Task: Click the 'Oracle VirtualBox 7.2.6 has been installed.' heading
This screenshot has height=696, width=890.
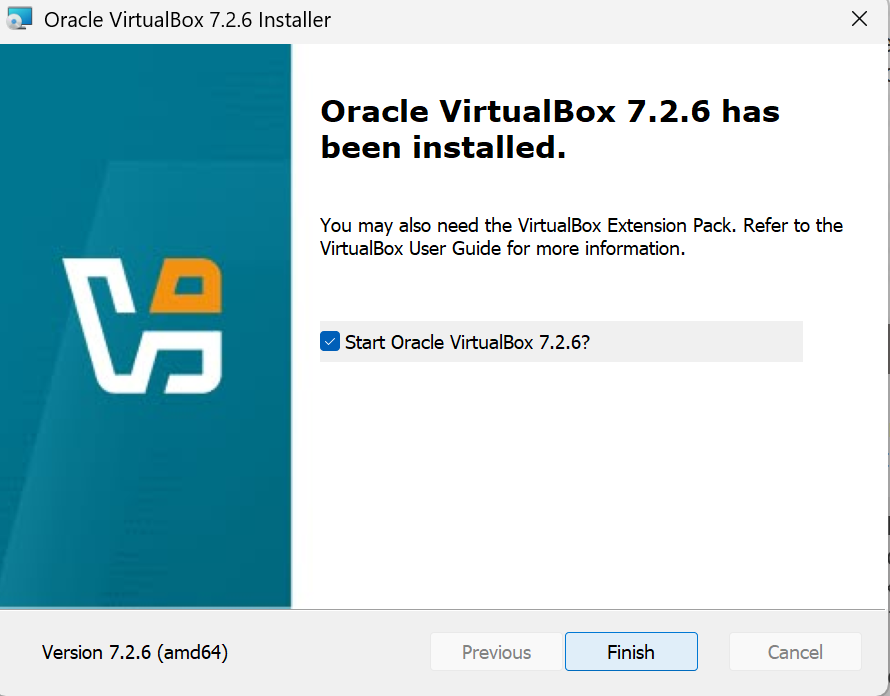Action: (549, 129)
